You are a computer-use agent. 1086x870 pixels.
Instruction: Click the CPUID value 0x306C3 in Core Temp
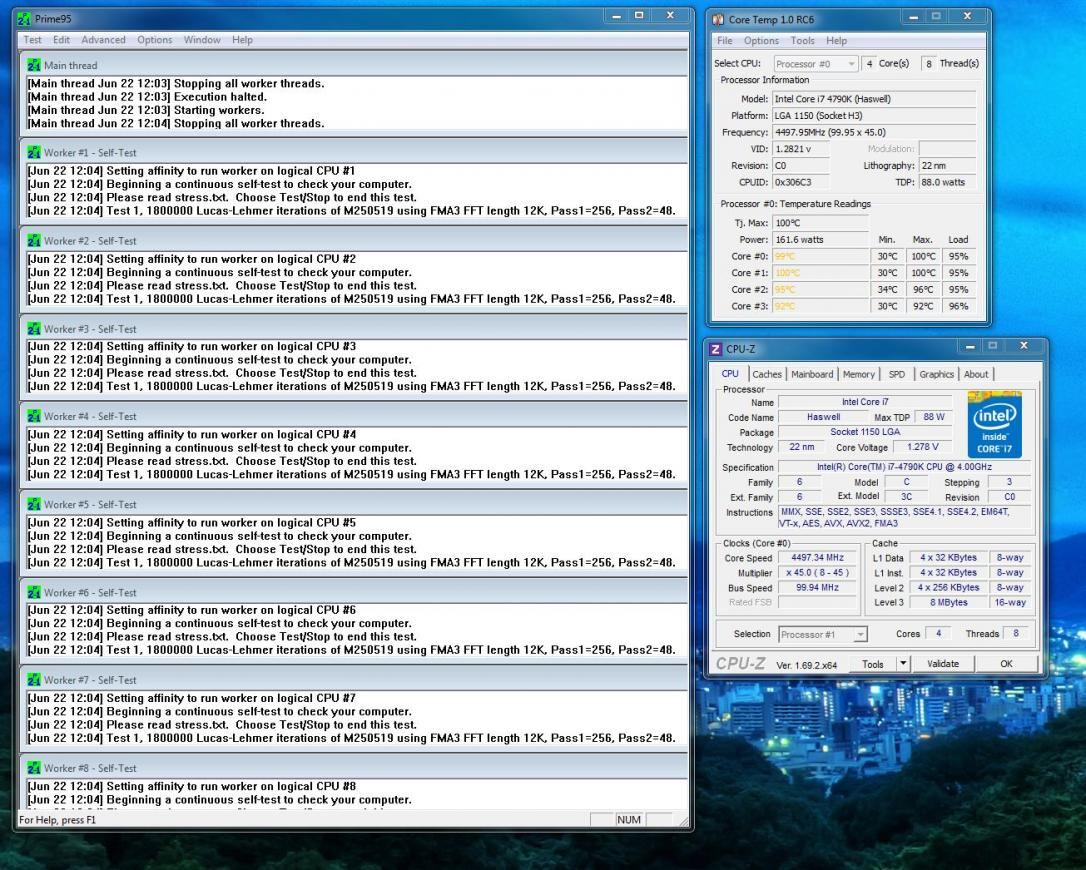click(x=801, y=182)
